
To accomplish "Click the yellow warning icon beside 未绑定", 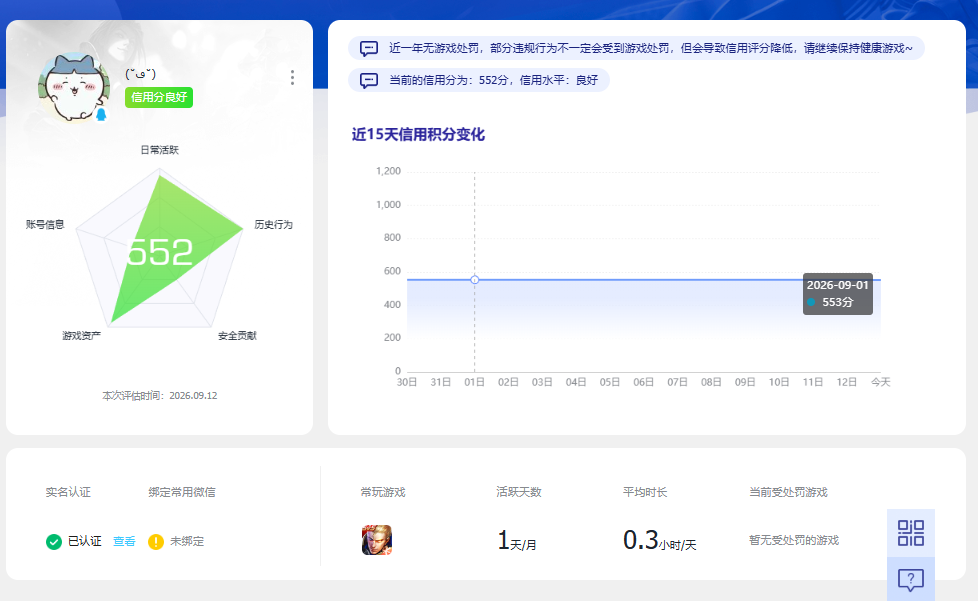I will (156, 541).
